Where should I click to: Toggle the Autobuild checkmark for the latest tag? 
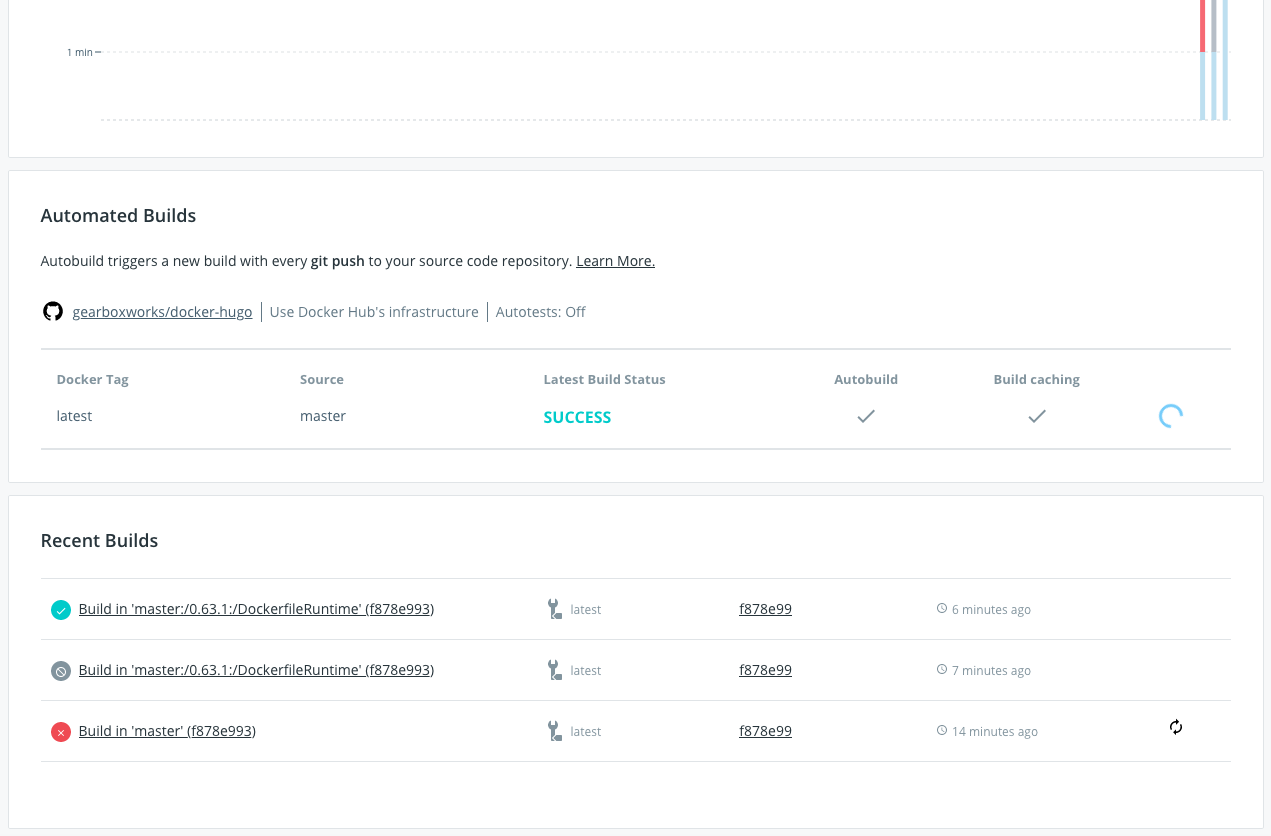click(866, 416)
